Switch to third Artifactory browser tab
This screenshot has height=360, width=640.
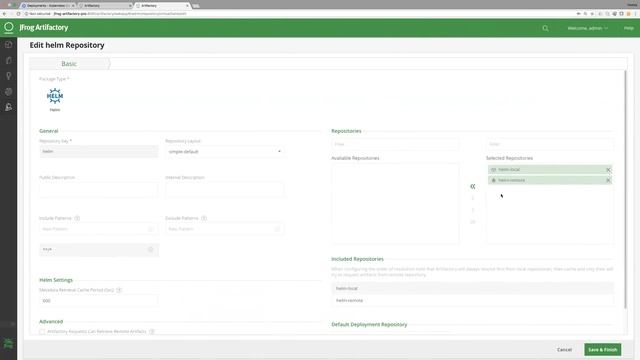click(162, 6)
